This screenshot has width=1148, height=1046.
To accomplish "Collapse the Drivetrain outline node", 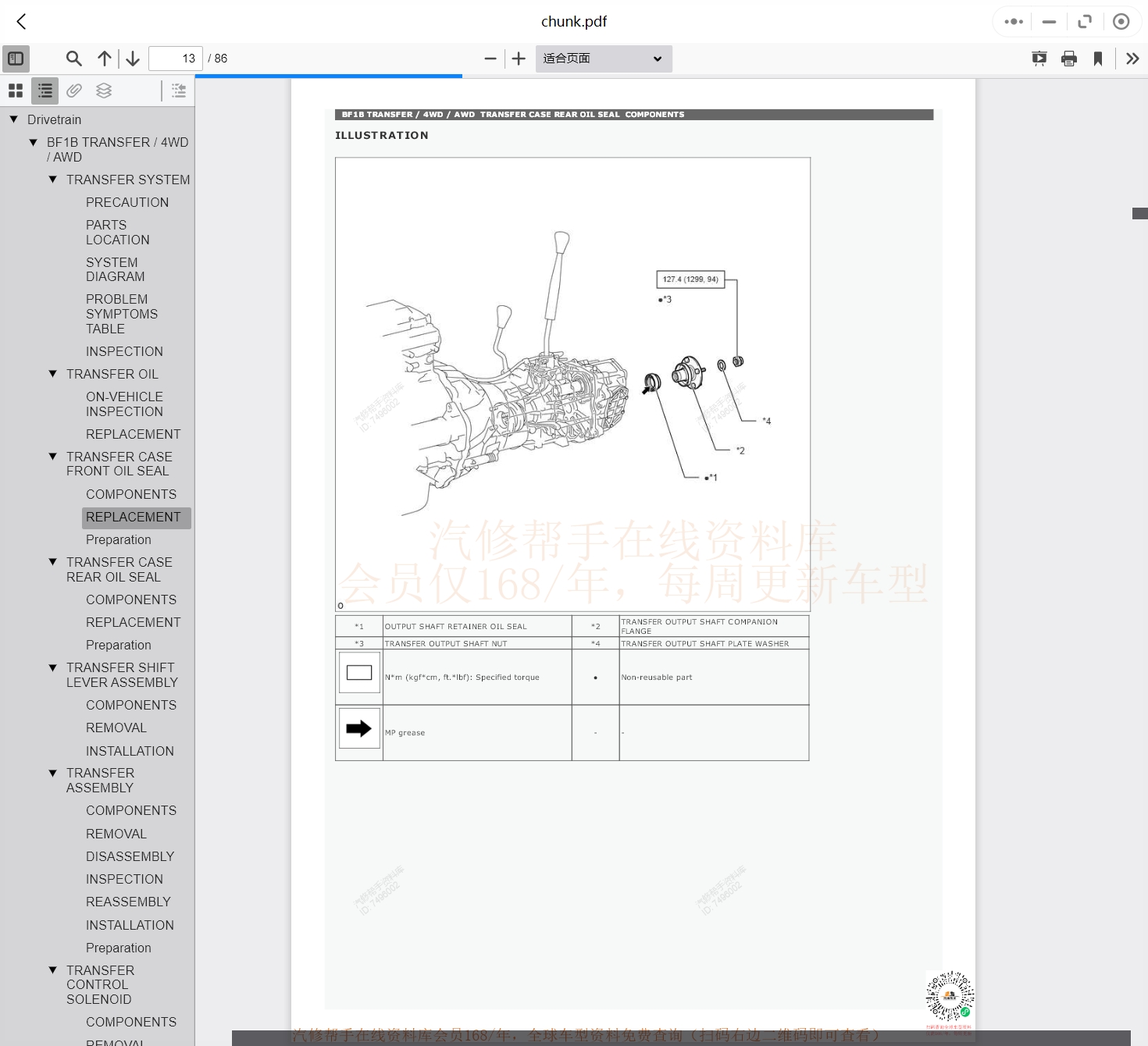I will click(x=13, y=119).
